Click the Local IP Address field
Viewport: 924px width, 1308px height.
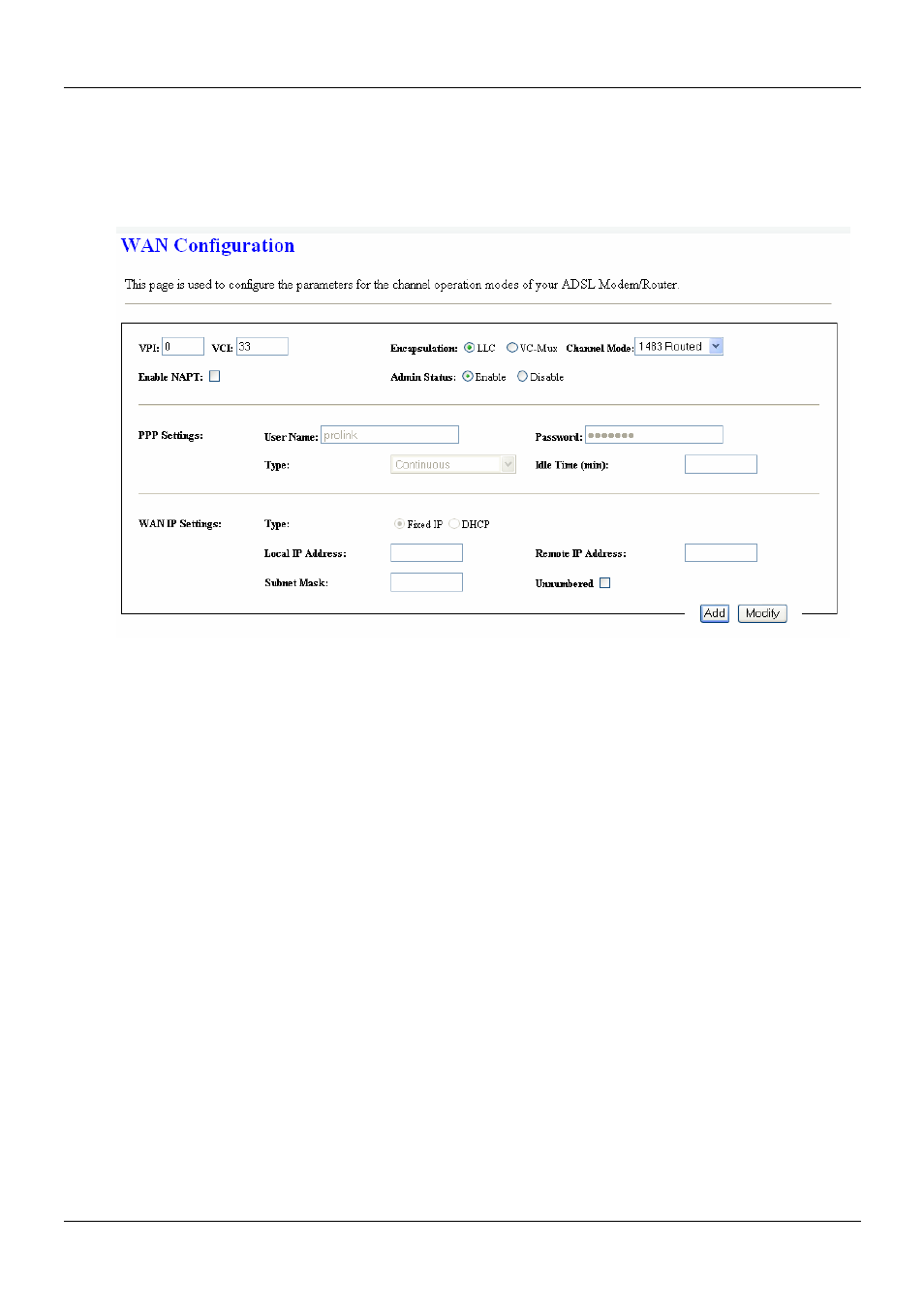tap(426, 553)
